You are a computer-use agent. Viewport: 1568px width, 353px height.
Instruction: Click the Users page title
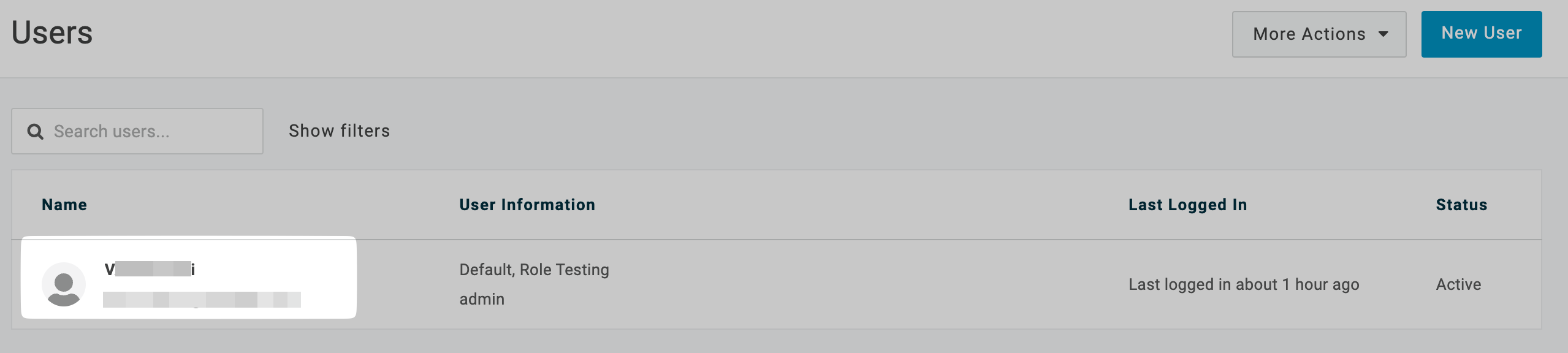[x=51, y=34]
